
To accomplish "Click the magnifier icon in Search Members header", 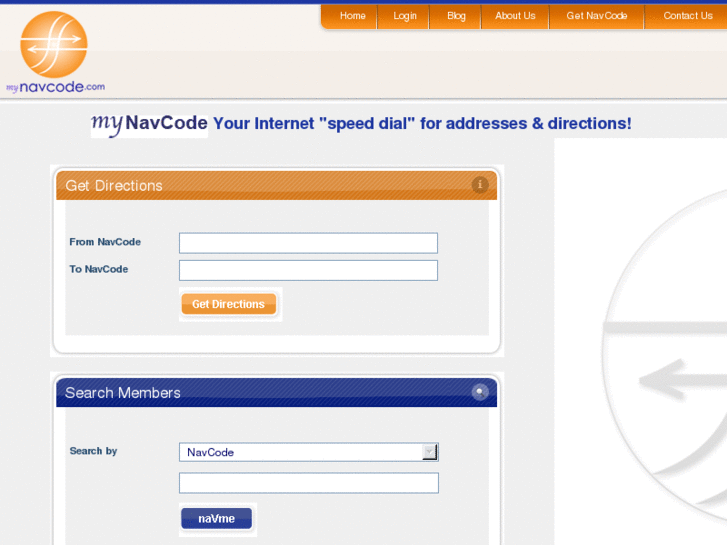I will click(480, 392).
